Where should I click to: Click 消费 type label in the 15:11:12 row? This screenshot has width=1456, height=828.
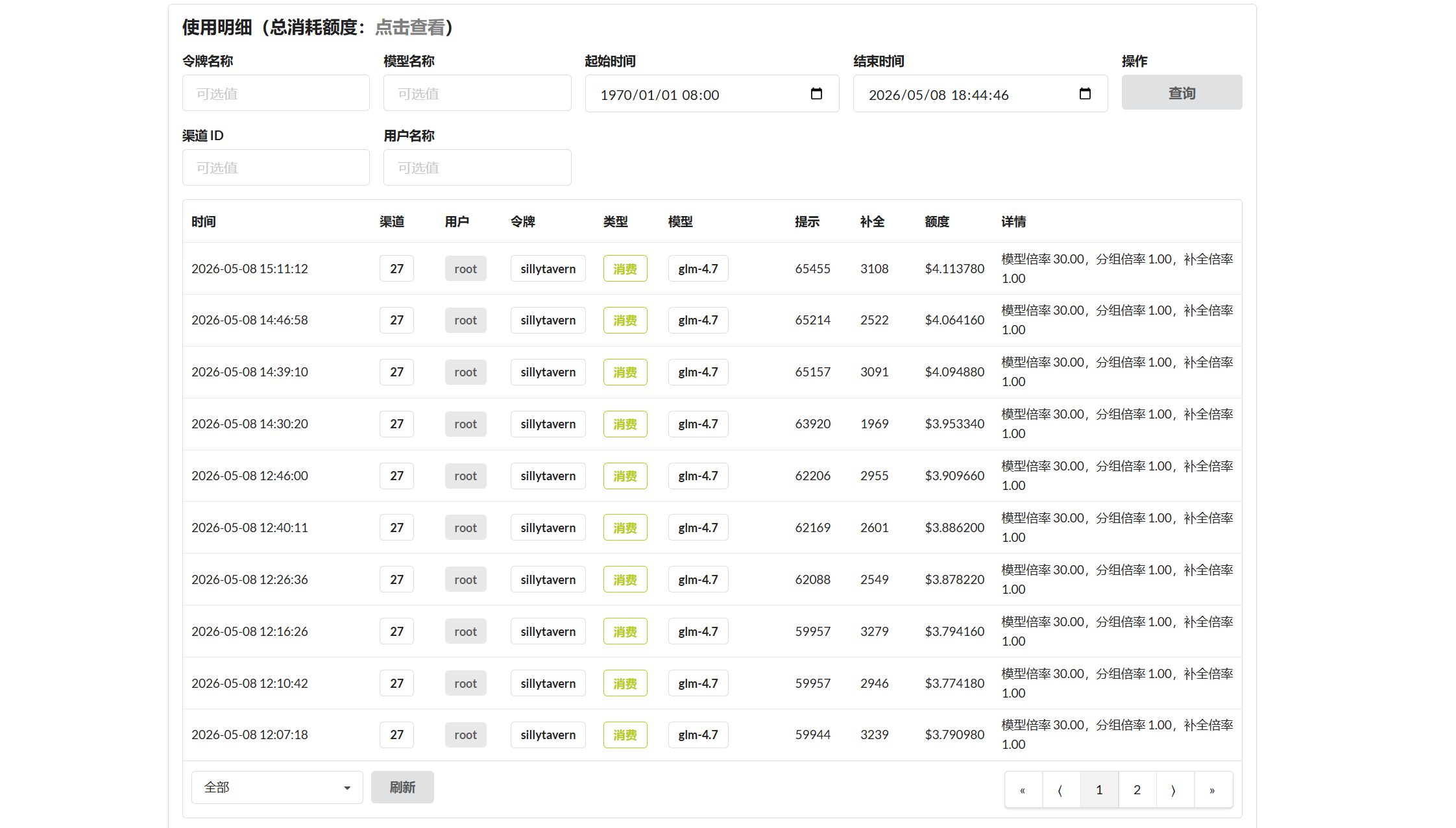coord(625,269)
